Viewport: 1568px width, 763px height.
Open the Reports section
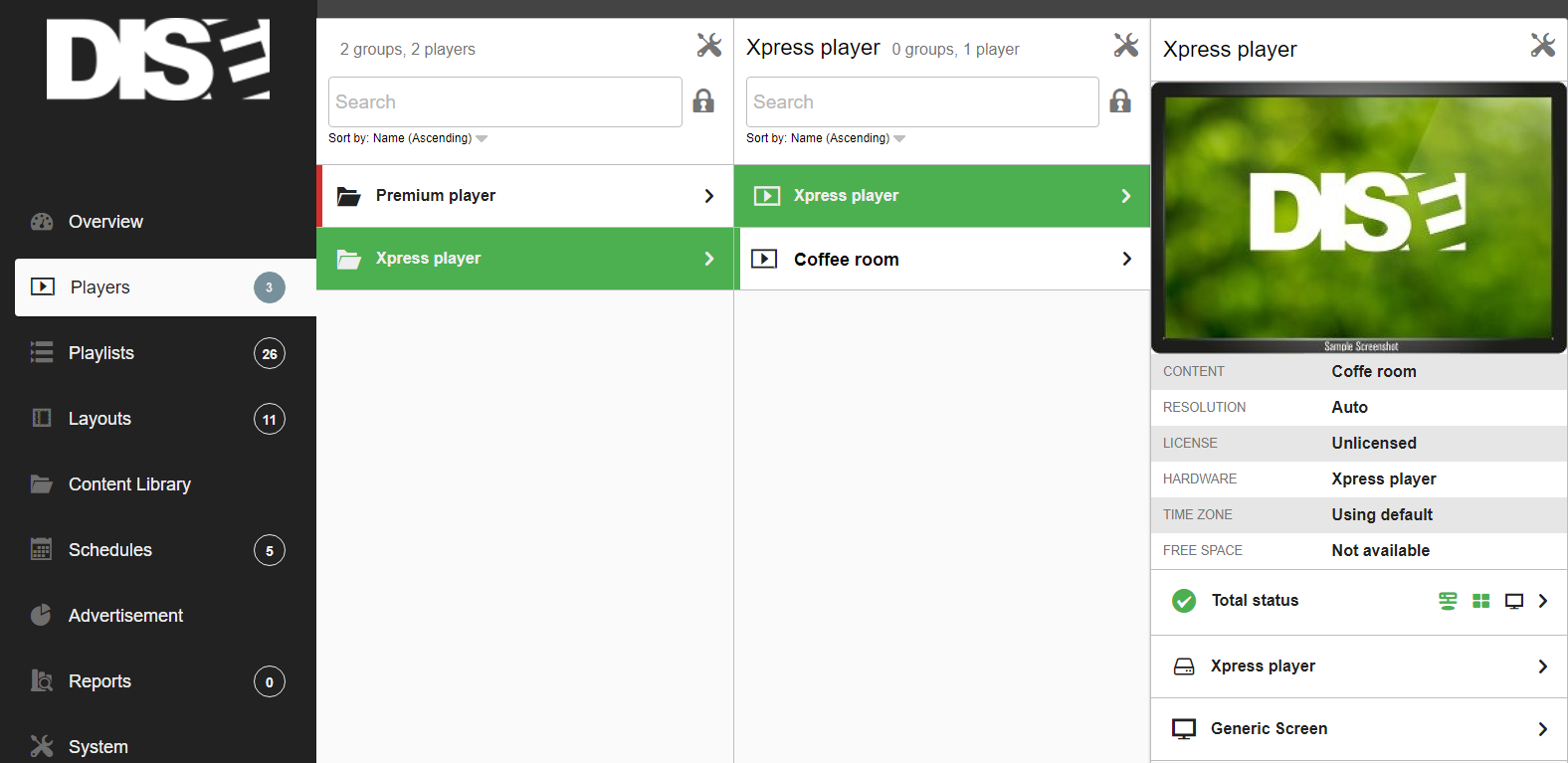[x=158, y=681]
